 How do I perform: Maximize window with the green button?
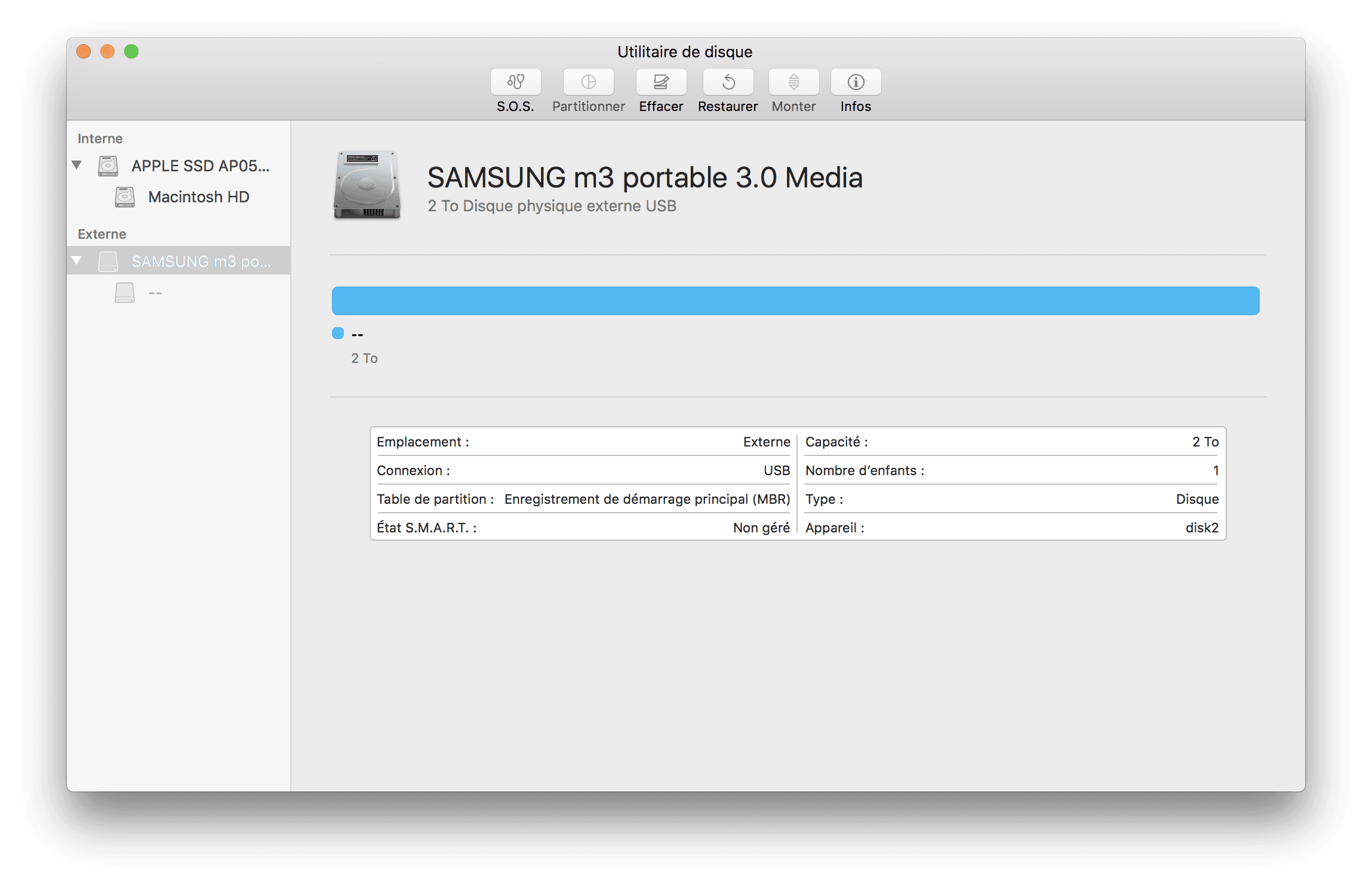(x=131, y=52)
